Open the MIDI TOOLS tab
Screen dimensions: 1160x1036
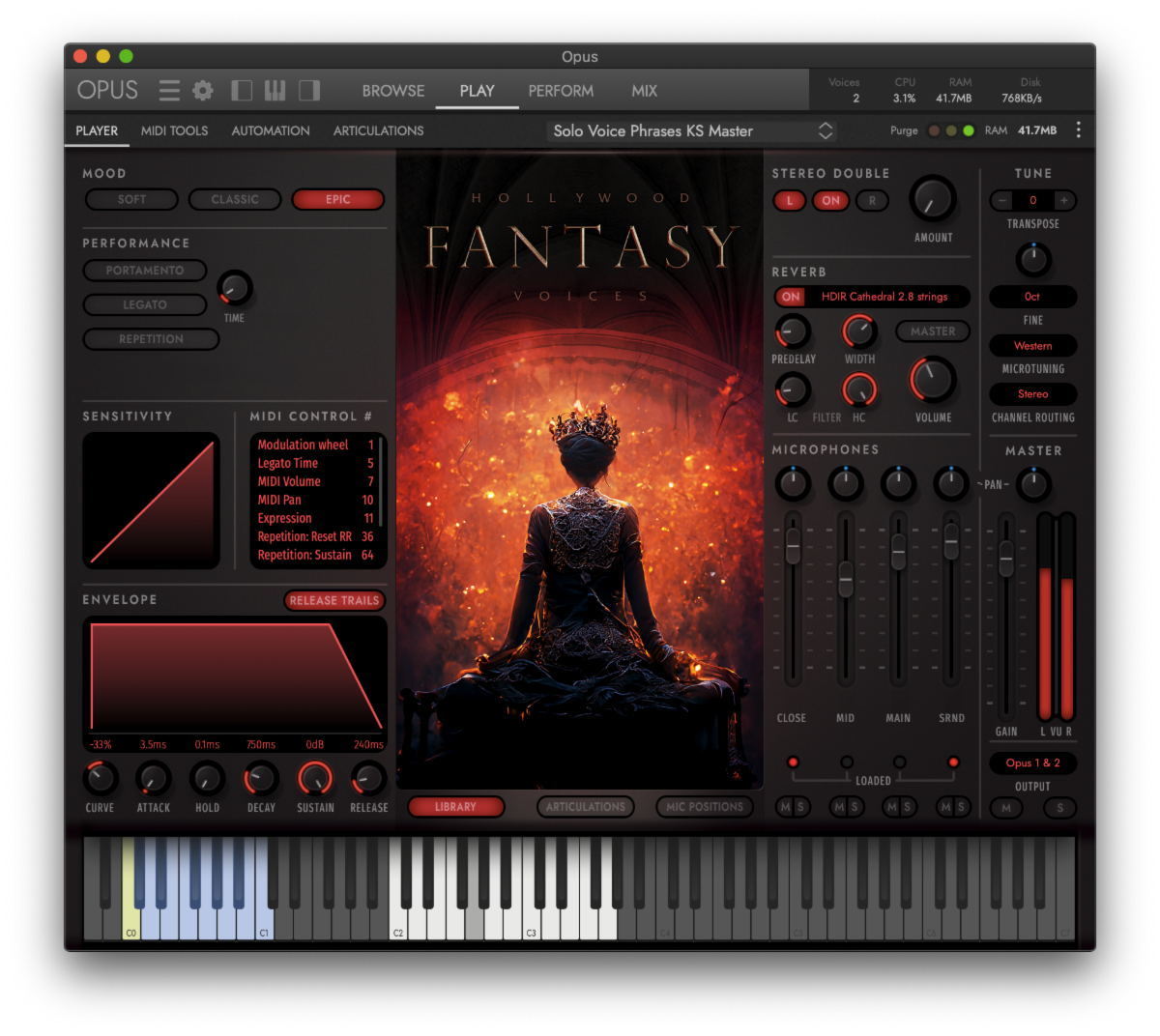pos(174,130)
